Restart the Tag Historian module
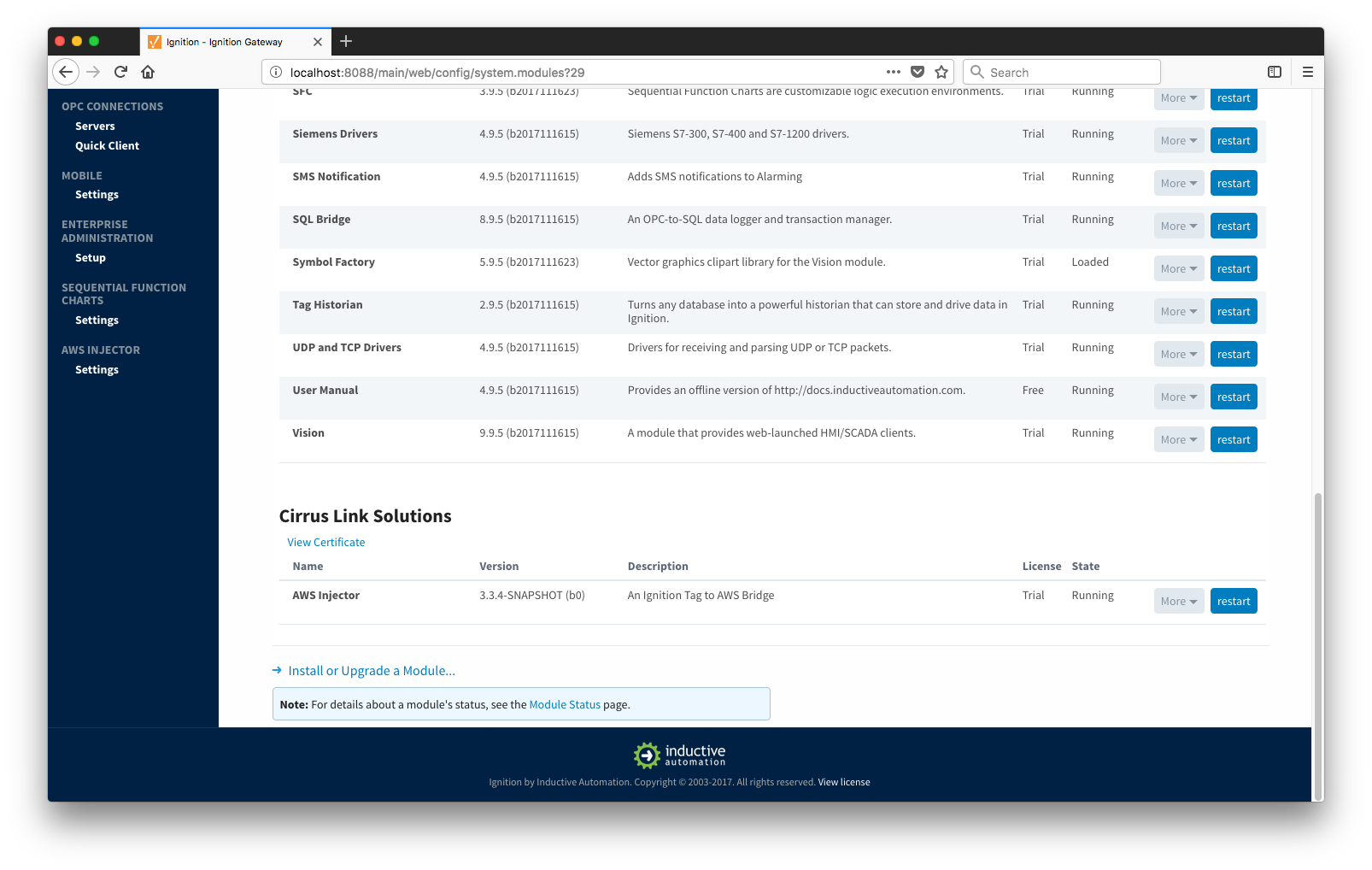This screenshot has width=1372, height=870. pyautogui.click(x=1233, y=312)
